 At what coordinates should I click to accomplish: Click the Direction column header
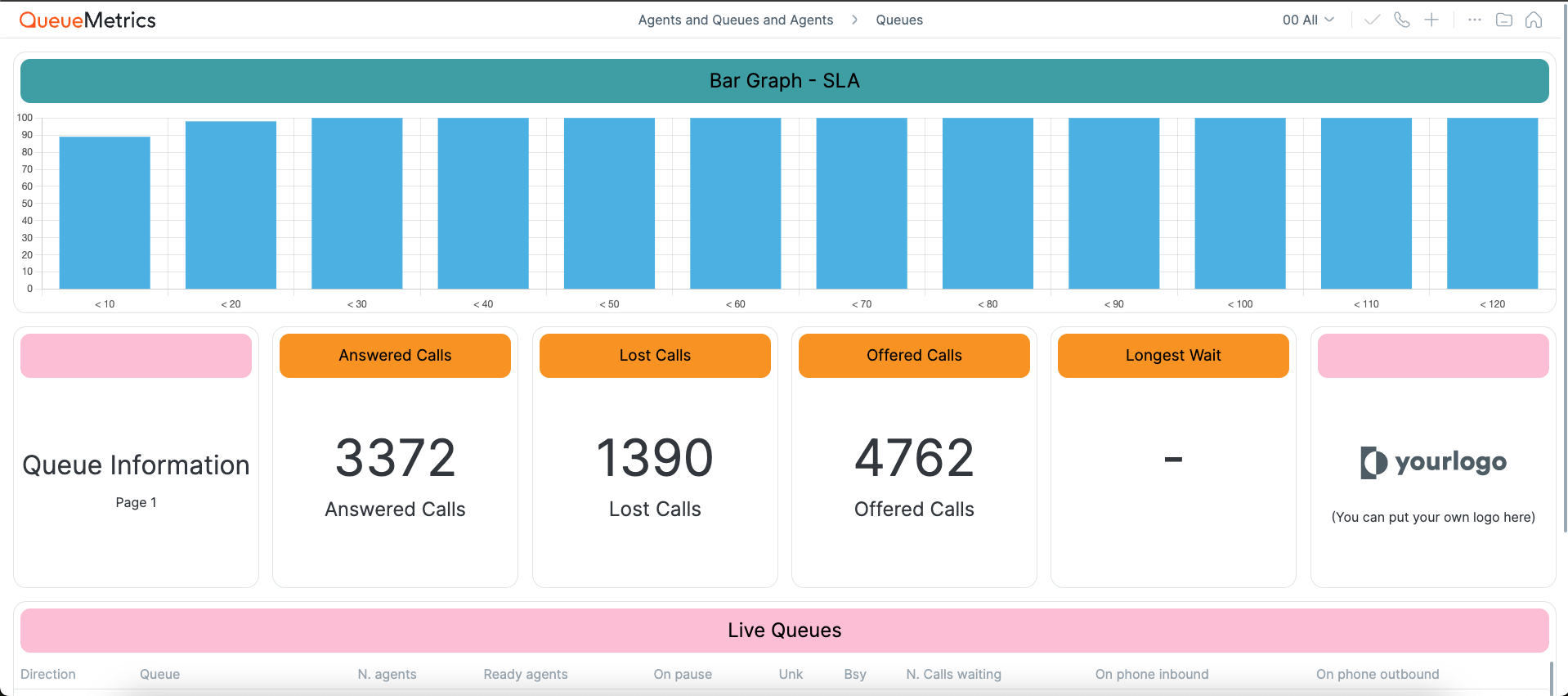(48, 674)
